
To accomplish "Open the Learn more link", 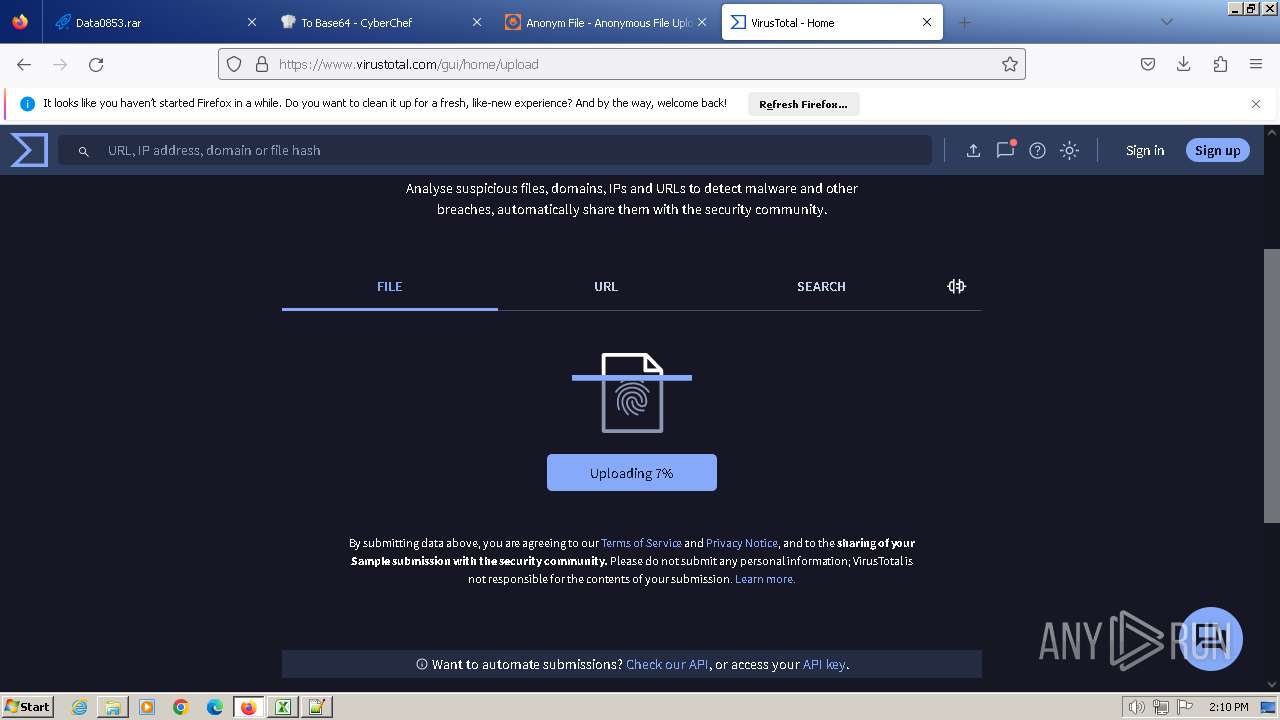I will [x=765, y=579].
